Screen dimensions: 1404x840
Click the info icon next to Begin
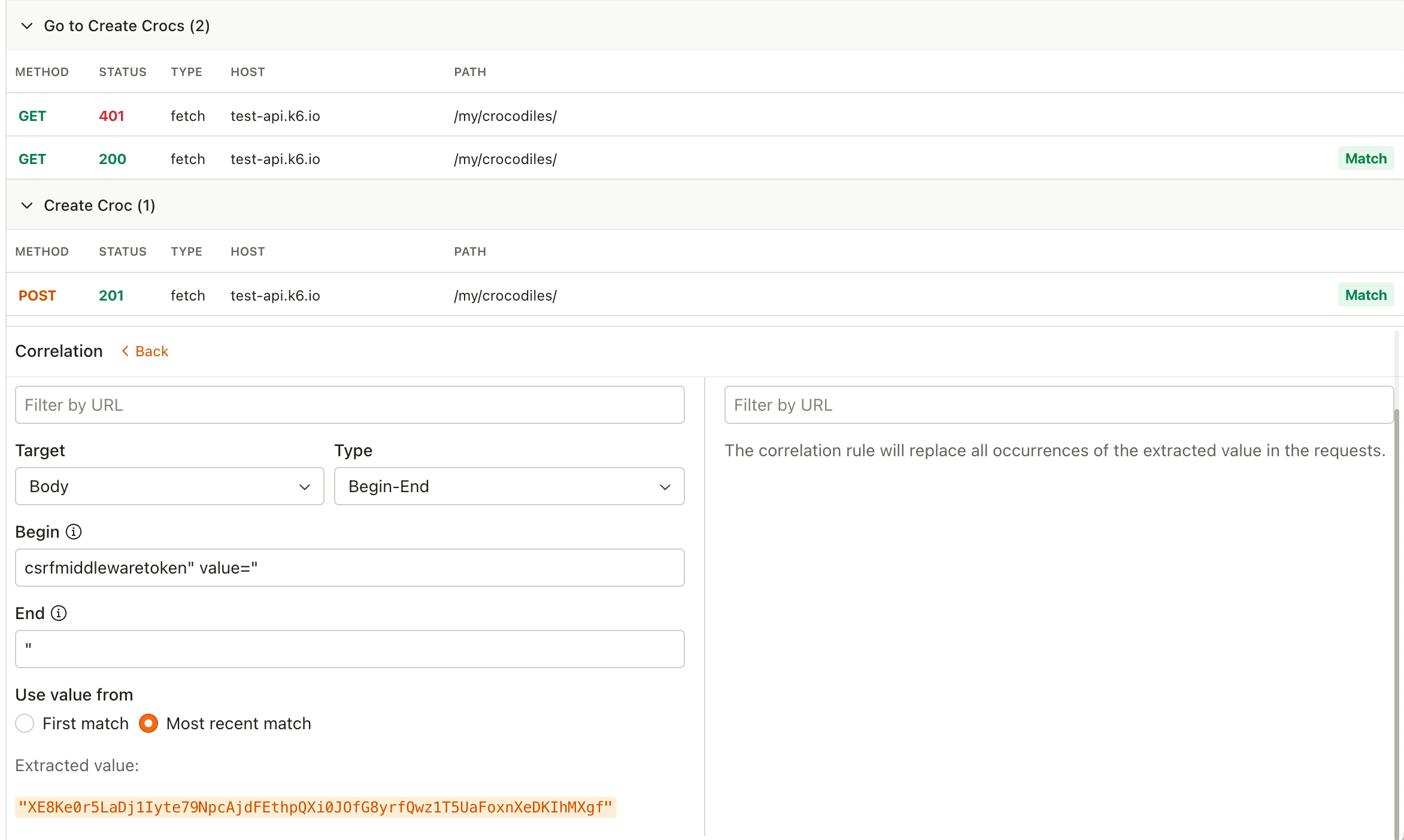point(74,532)
